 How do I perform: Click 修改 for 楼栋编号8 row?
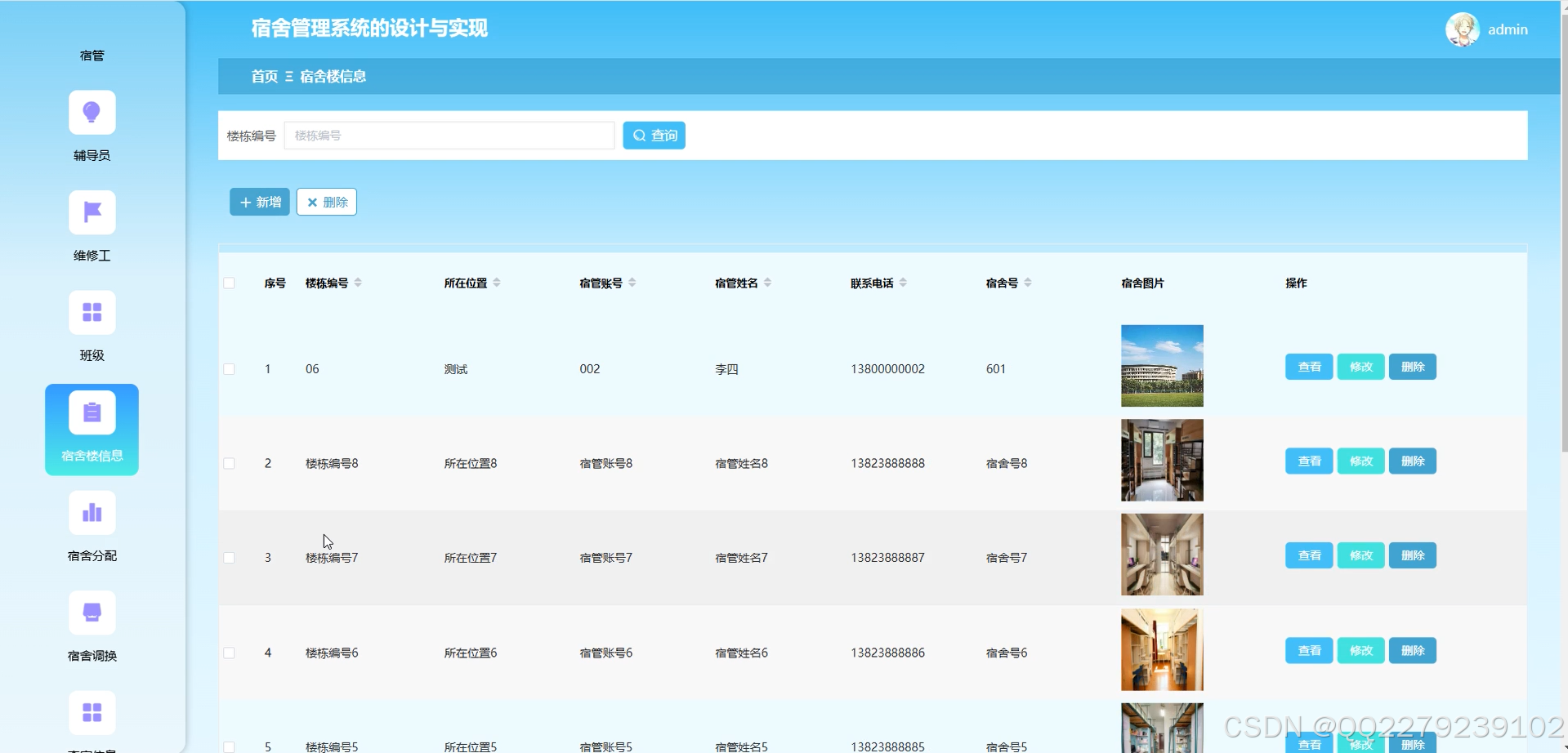[1360, 461]
